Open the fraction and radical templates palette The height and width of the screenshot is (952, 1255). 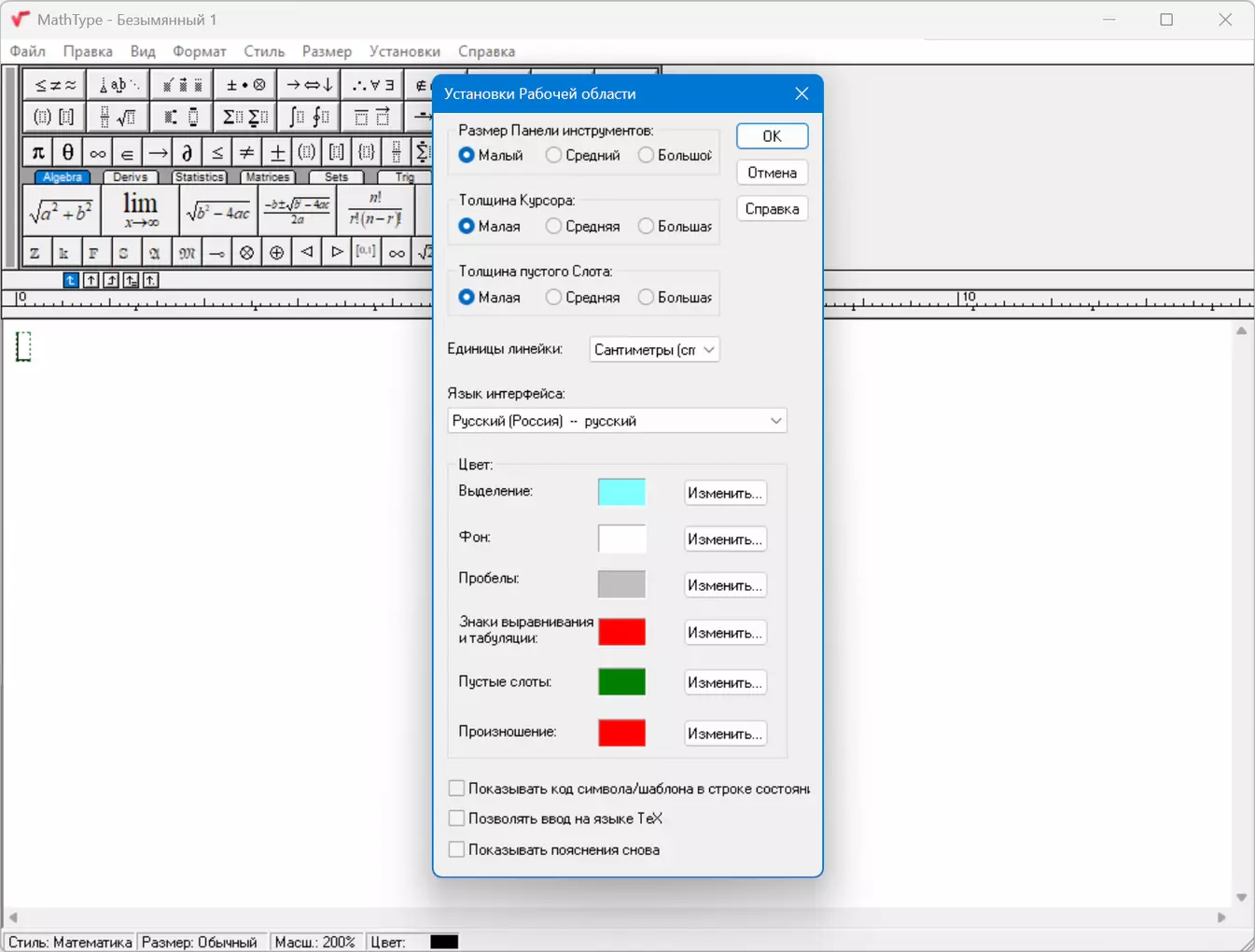[119, 118]
